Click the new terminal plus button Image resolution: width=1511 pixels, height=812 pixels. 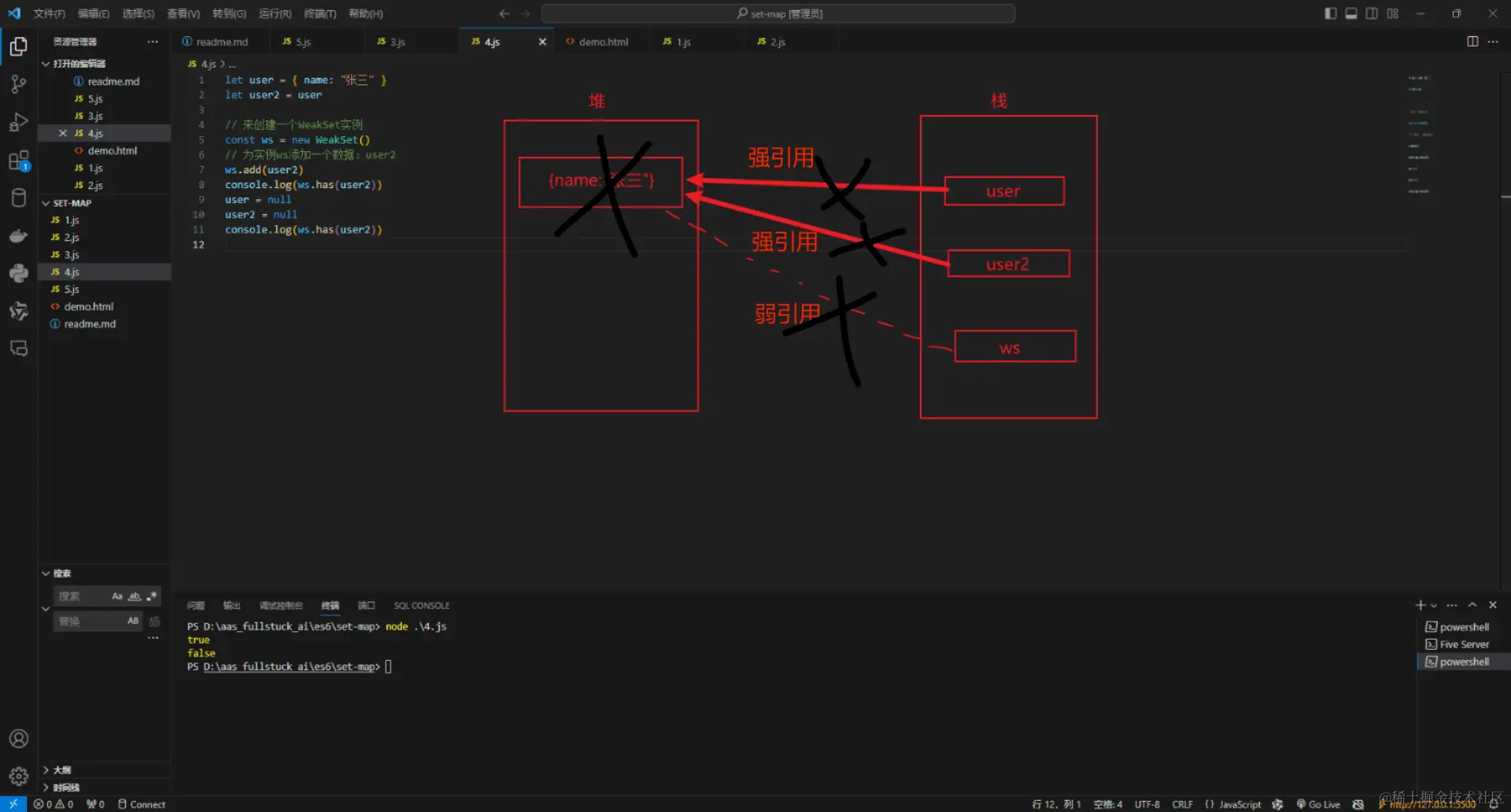1420,605
